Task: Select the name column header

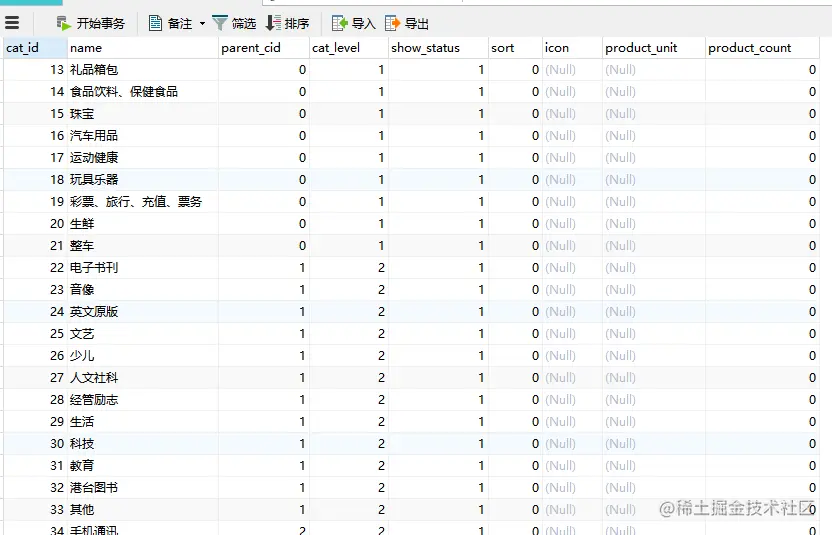Action: 143,48
